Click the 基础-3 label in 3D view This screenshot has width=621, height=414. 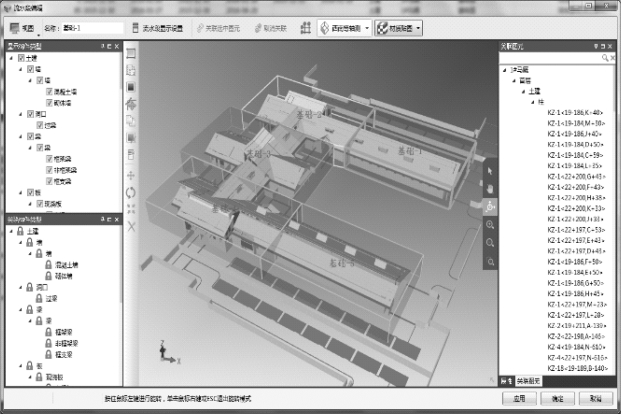coord(259,153)
